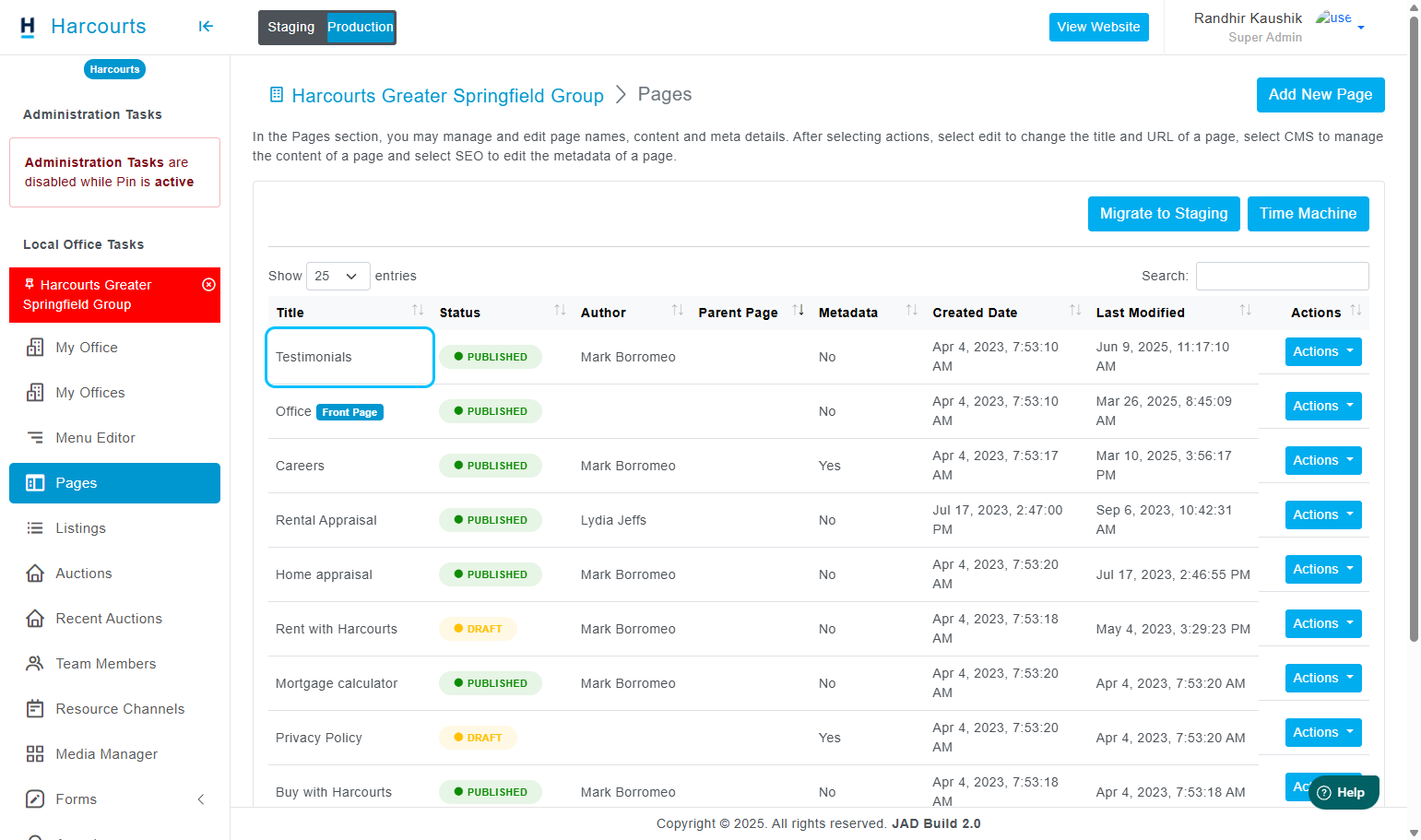
Task: Open Actions dropdown for Careers
Action: 1323,460
